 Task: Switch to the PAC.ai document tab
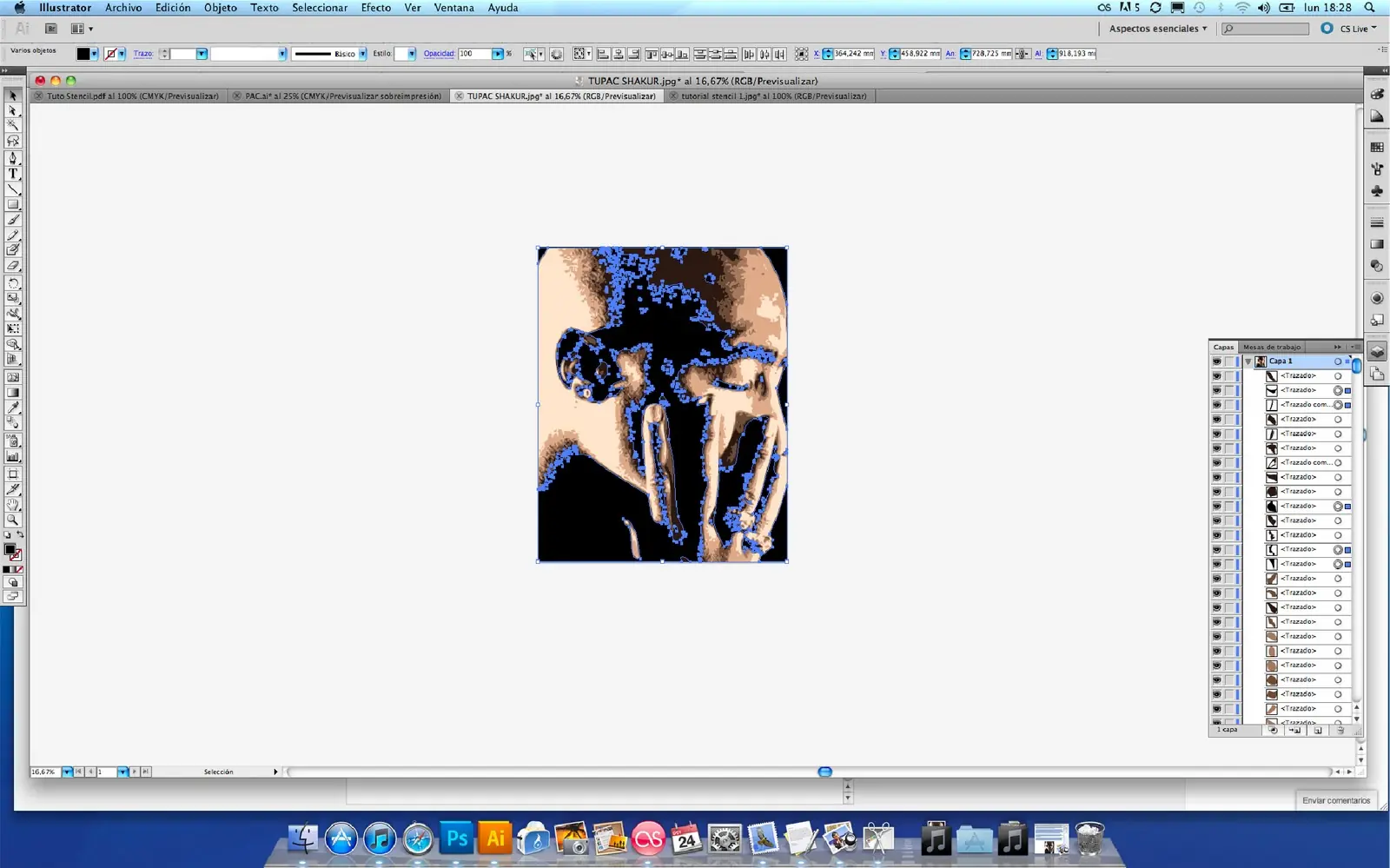[x=342, y=96]
